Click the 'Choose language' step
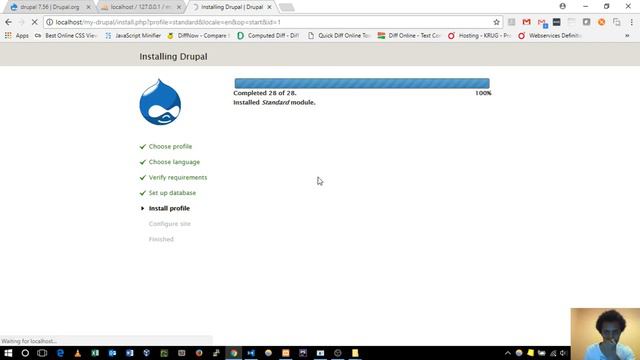This screenshot has height=360, width=640. coord(174,162)
